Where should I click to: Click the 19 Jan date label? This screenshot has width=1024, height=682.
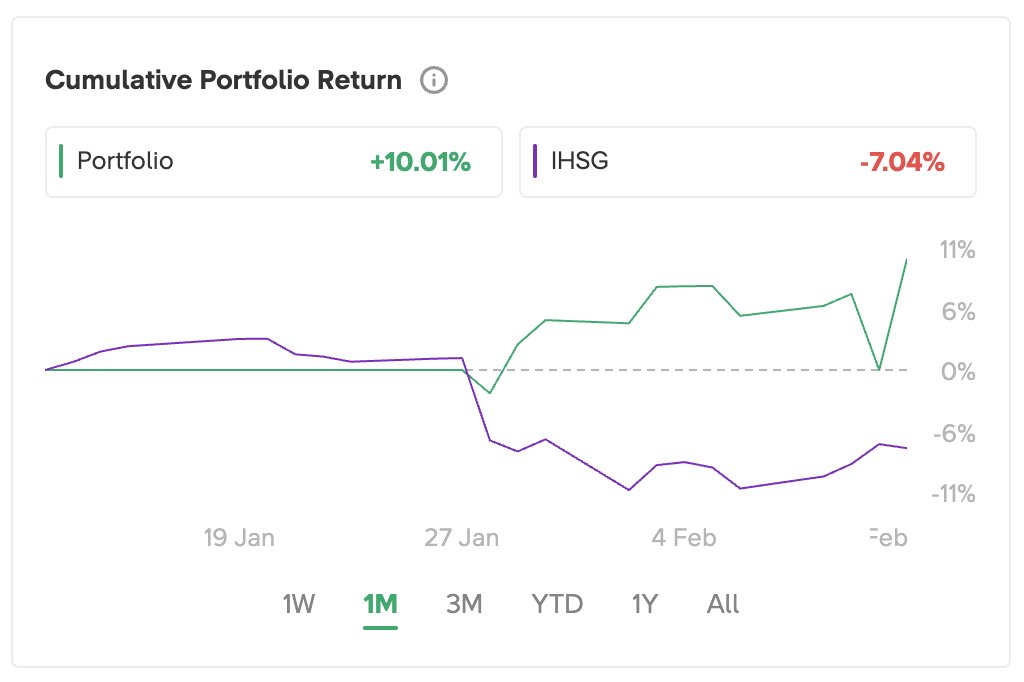[239, 538]
